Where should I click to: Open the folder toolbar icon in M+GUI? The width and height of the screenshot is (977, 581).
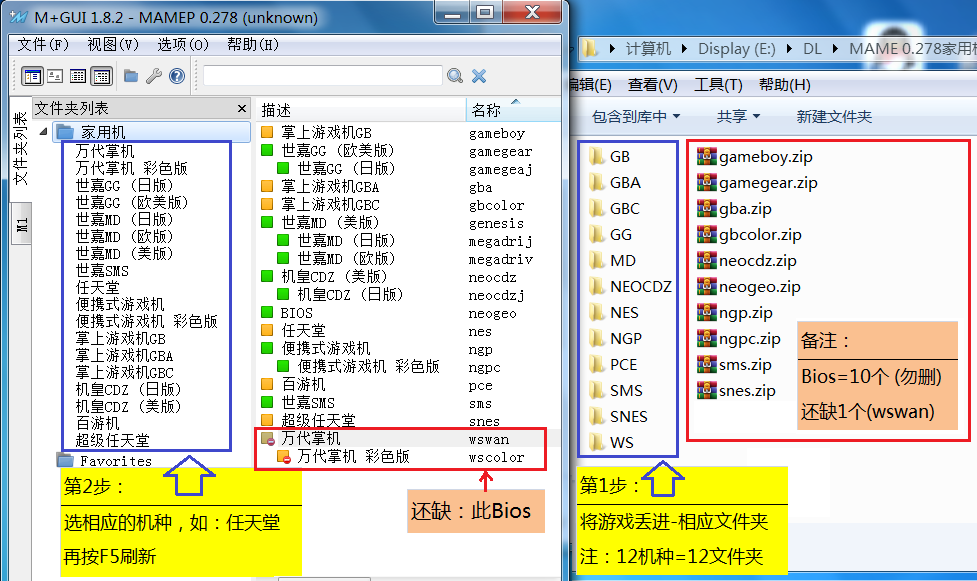pyautogui.click(x=131, y=76)
